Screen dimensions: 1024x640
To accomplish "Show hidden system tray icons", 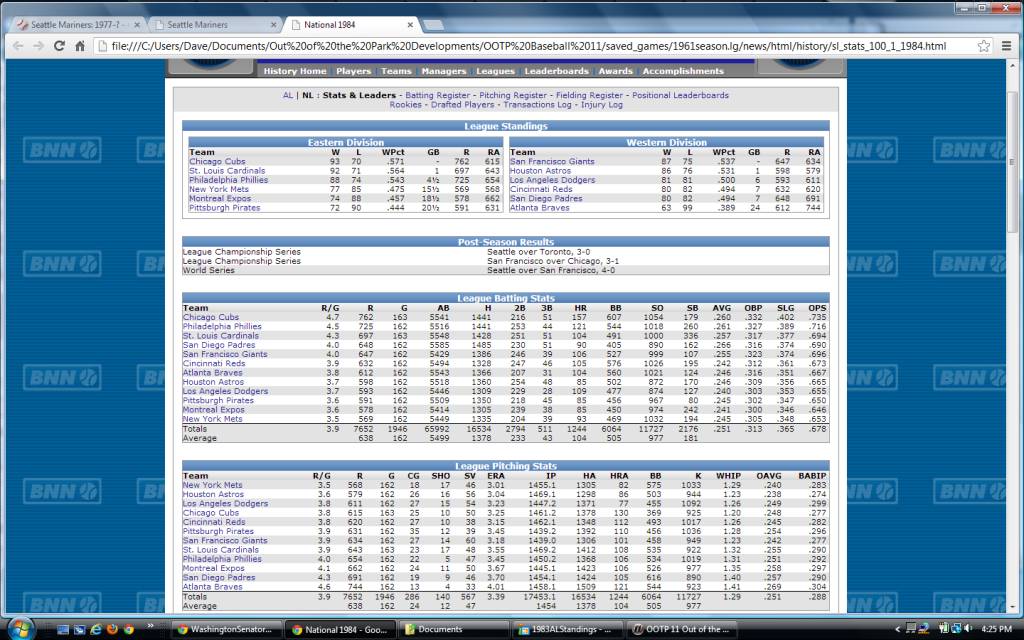I will (x=897, y=630).
